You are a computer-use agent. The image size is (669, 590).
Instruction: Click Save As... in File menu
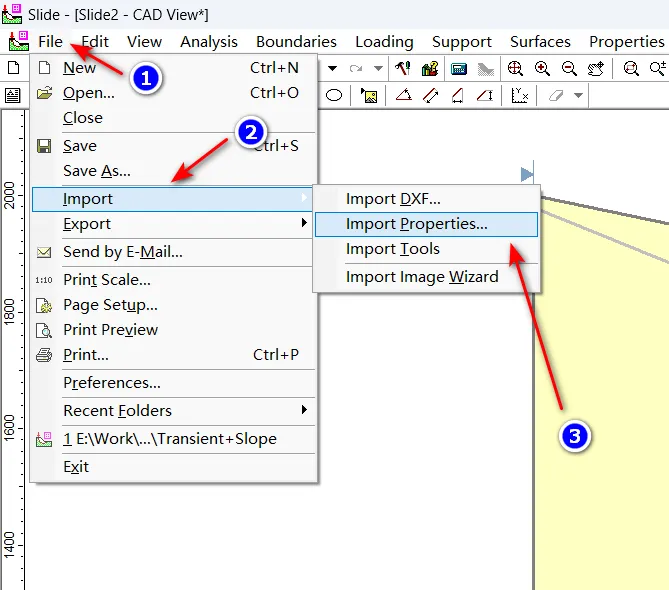[96, 171]
